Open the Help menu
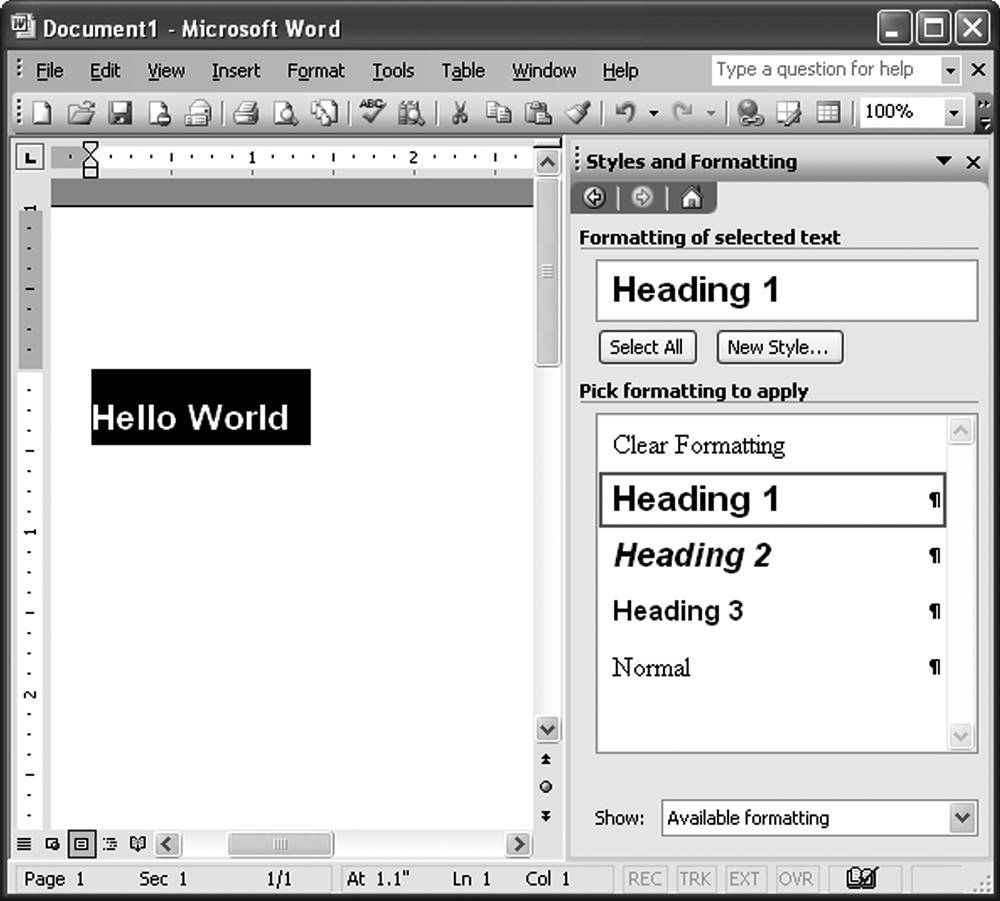Screen dimensions: 1000x901 [x=620, y=70]
